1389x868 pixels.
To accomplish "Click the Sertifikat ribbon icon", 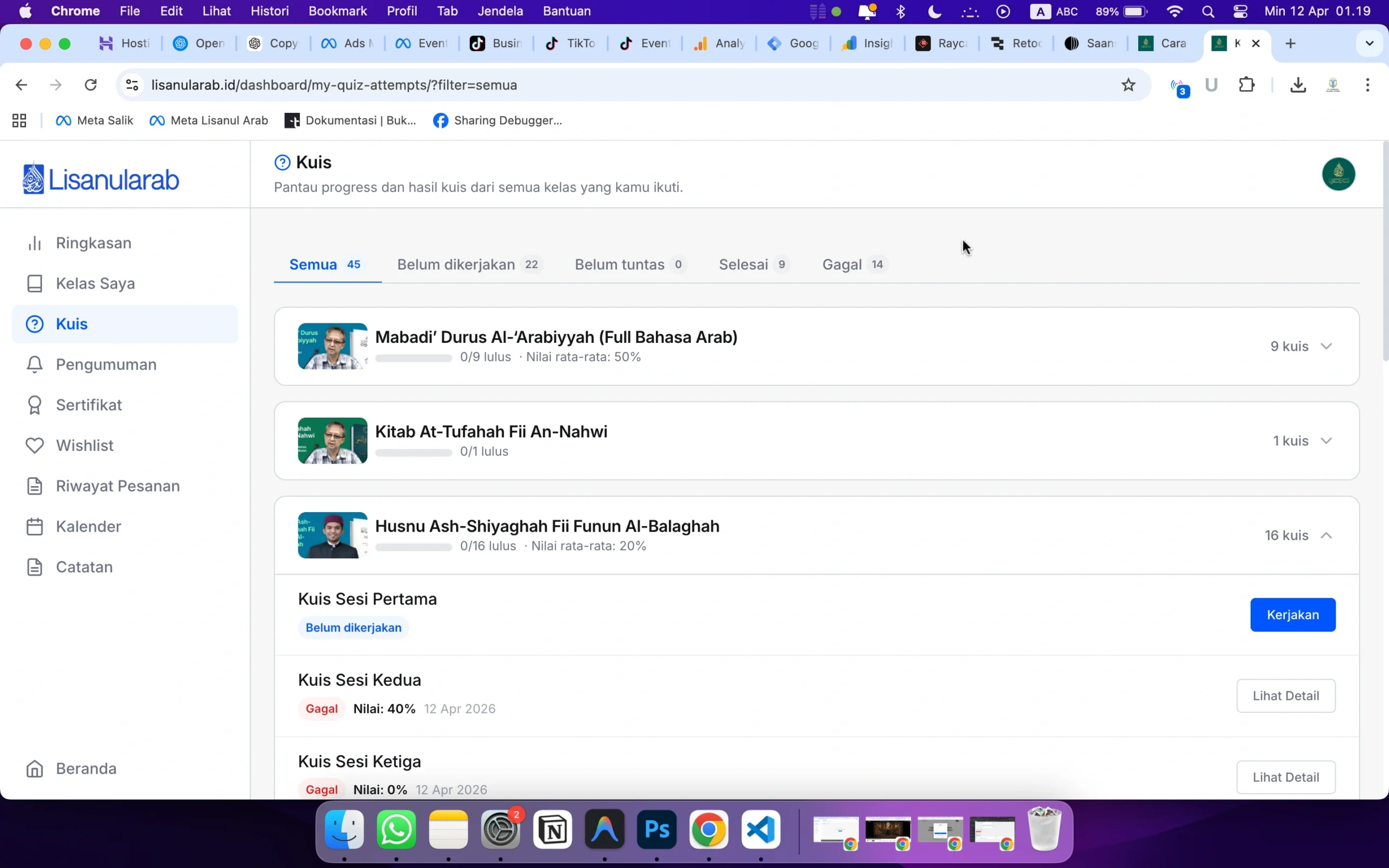I will [34, 405].
